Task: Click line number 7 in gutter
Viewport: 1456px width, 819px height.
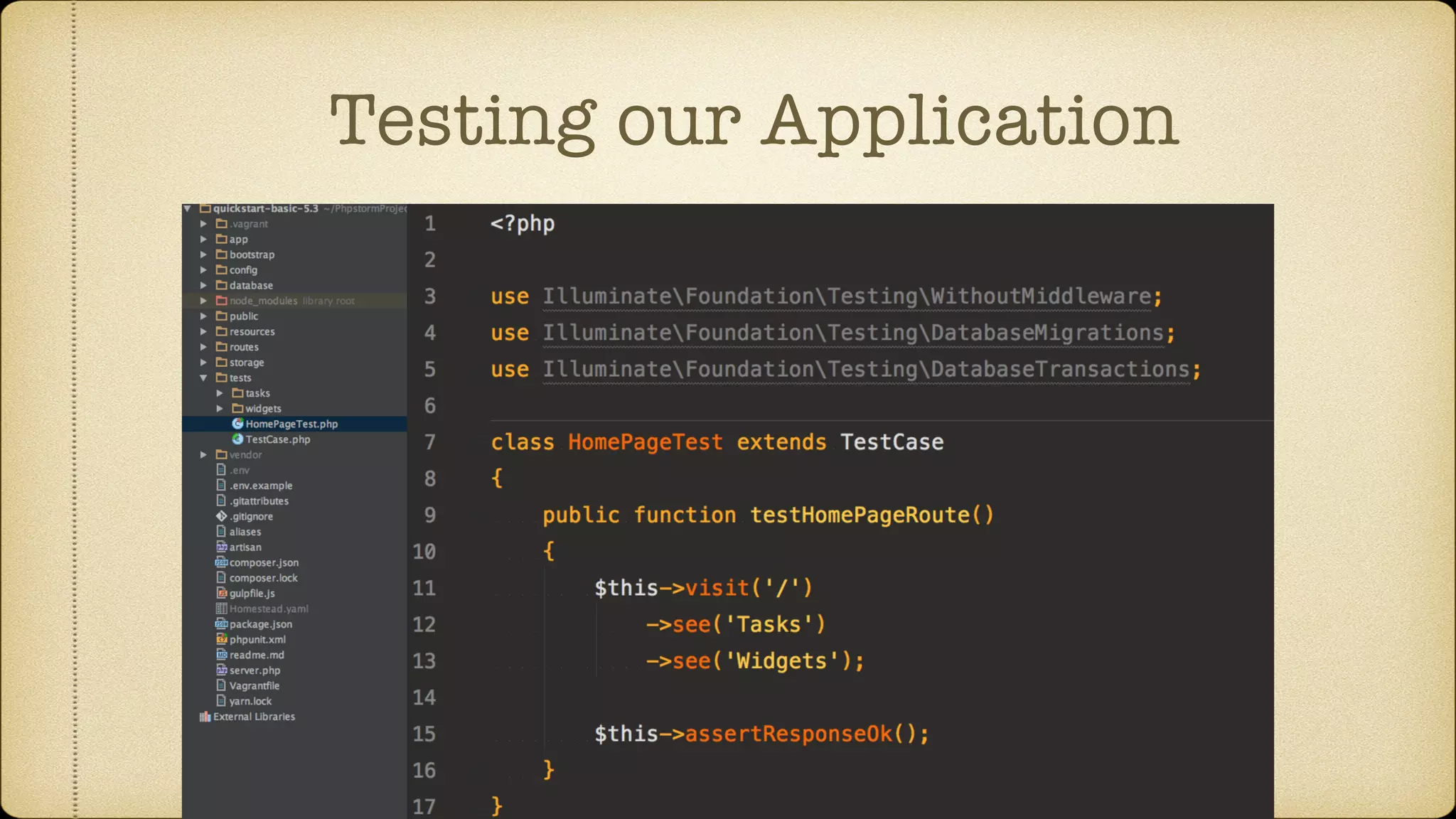Action: coord(430,442)
